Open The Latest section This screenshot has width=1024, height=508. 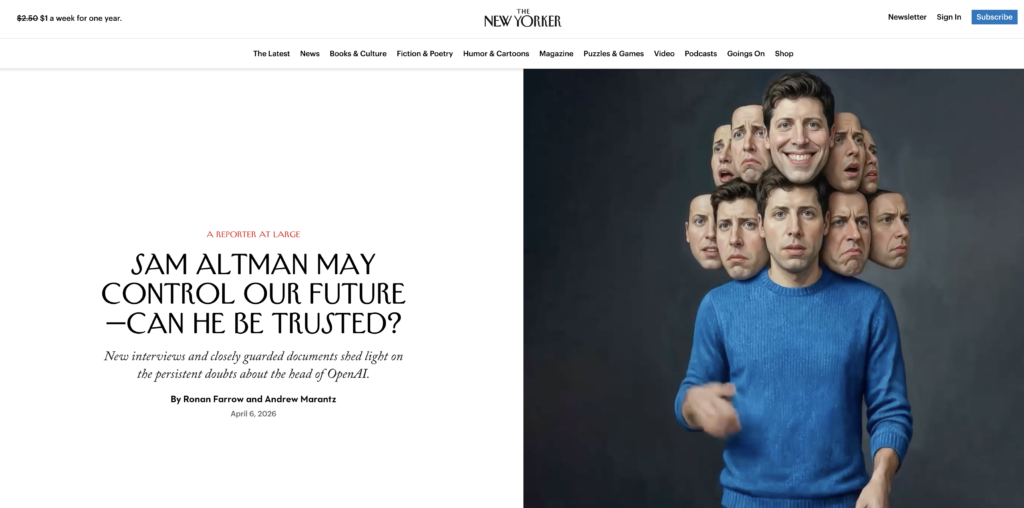point(271,54)
